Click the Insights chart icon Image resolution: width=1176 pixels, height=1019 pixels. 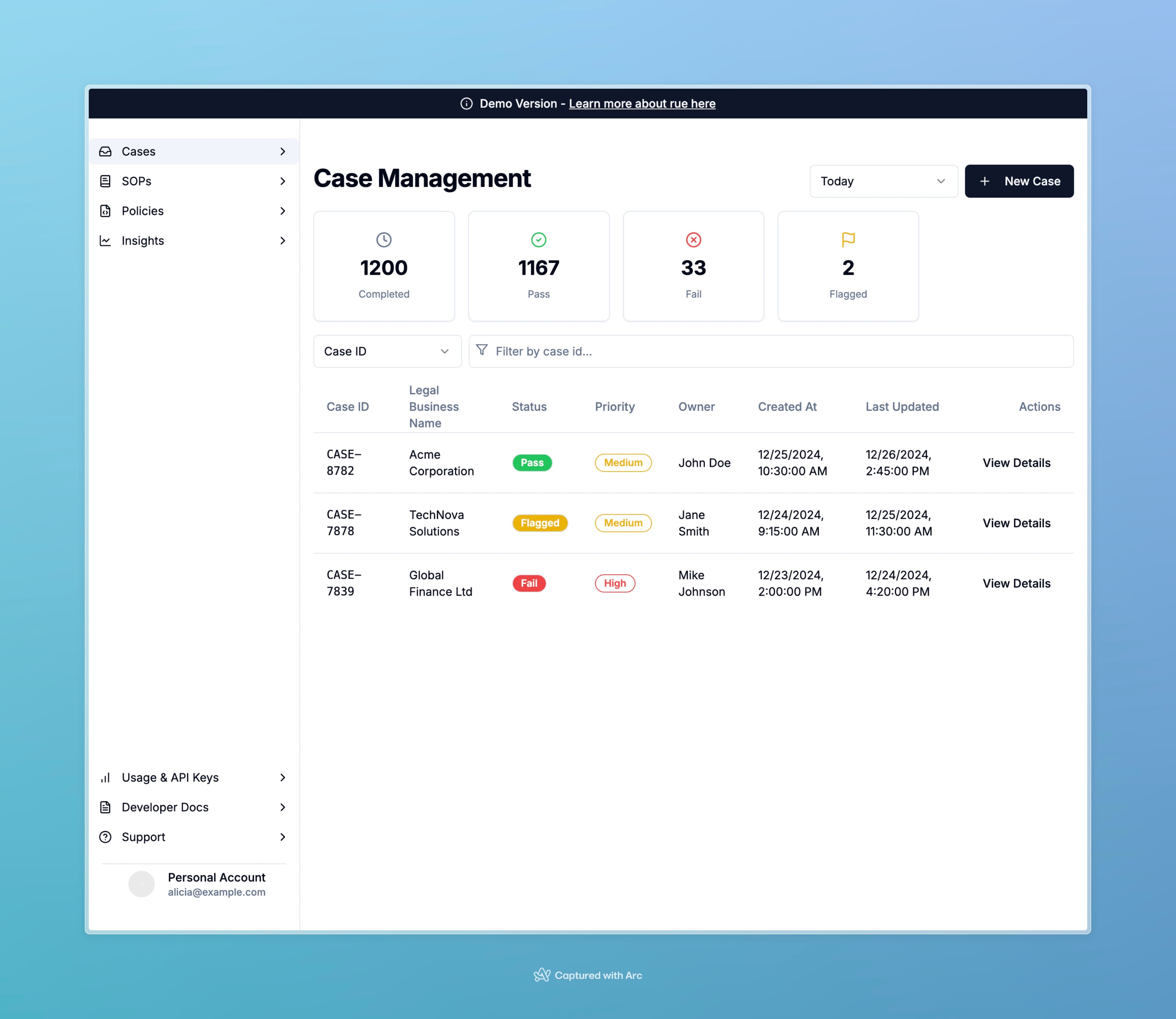coord(106,241)
